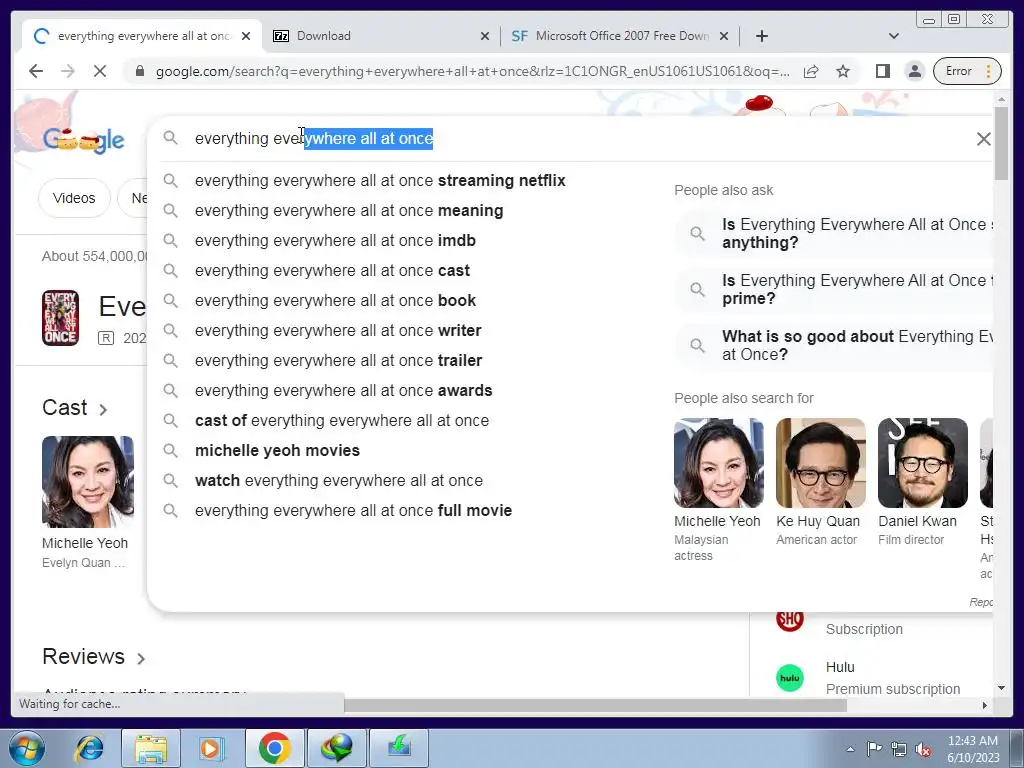Click the Google doodle logo
Screen dimensions: 1024x768
click(84, 140)
